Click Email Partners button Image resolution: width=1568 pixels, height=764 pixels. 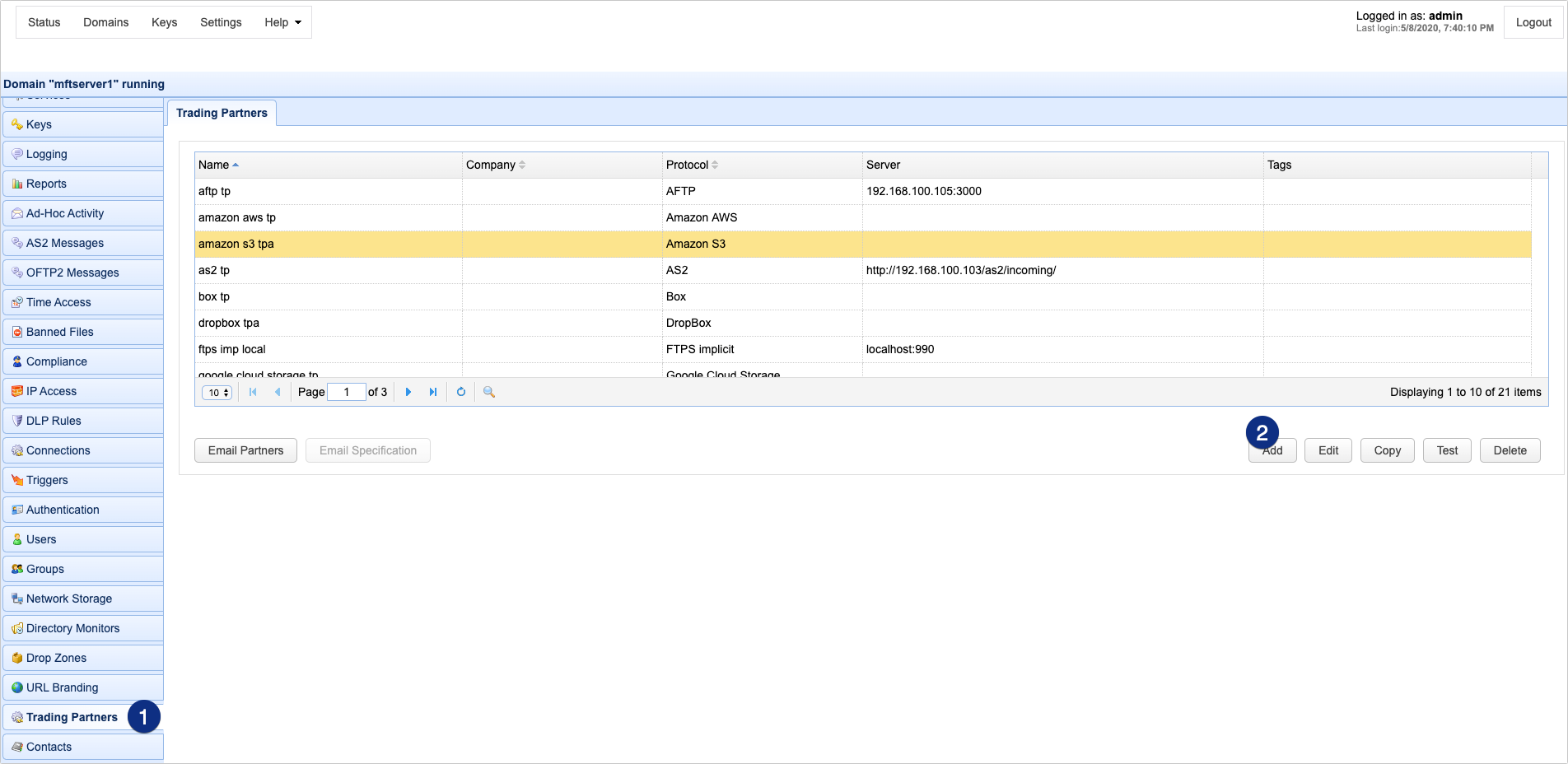(245, 450)
